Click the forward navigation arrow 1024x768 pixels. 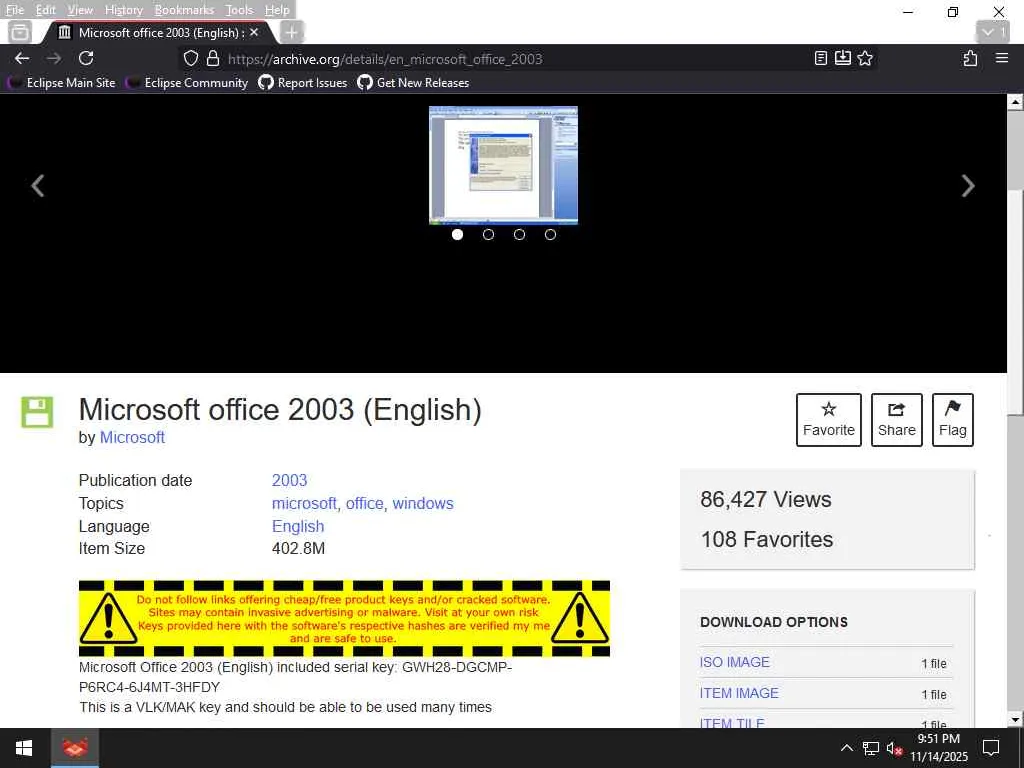click(x=54, y=58)
